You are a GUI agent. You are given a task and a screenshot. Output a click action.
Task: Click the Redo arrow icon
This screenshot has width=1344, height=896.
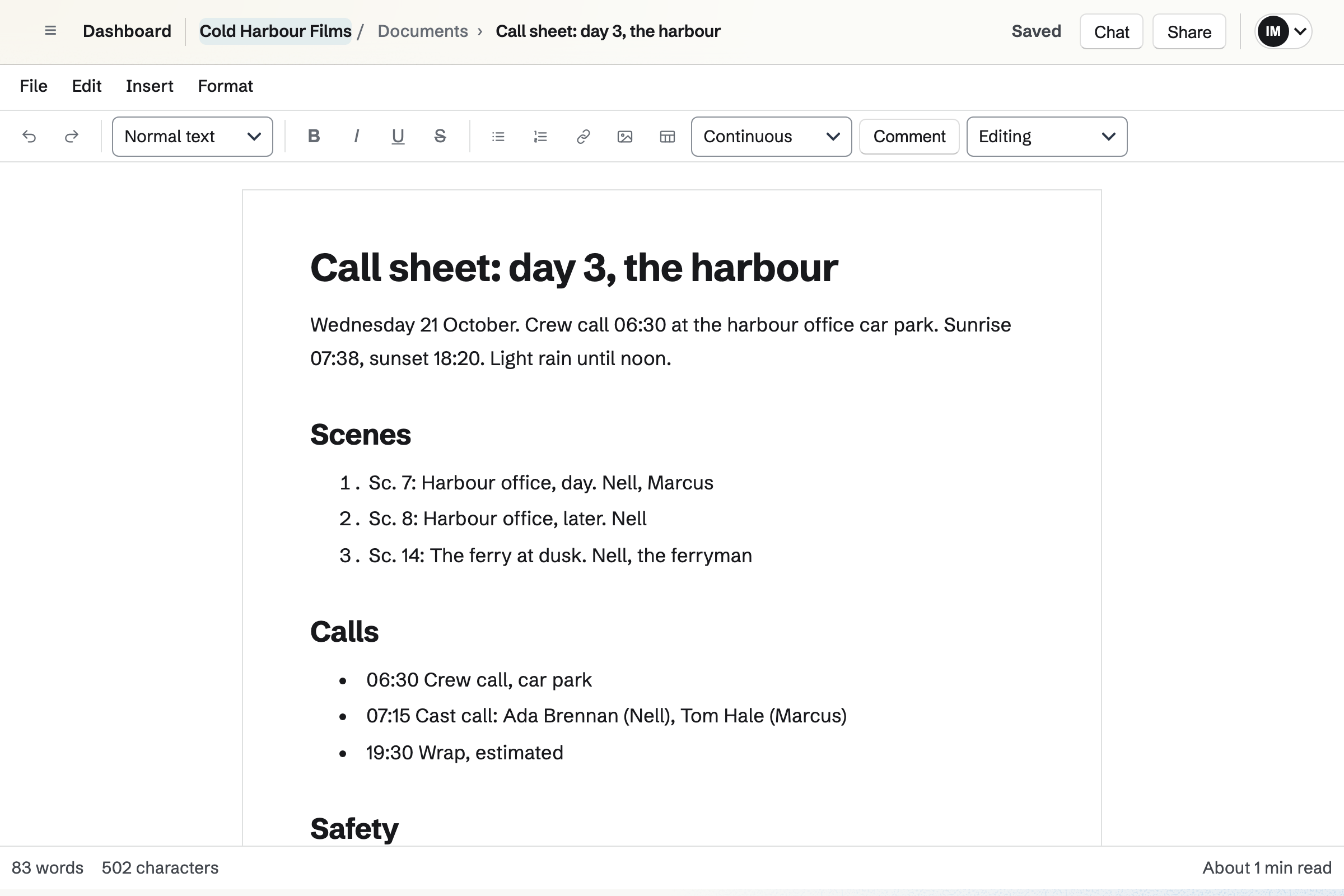pos(72,137)
